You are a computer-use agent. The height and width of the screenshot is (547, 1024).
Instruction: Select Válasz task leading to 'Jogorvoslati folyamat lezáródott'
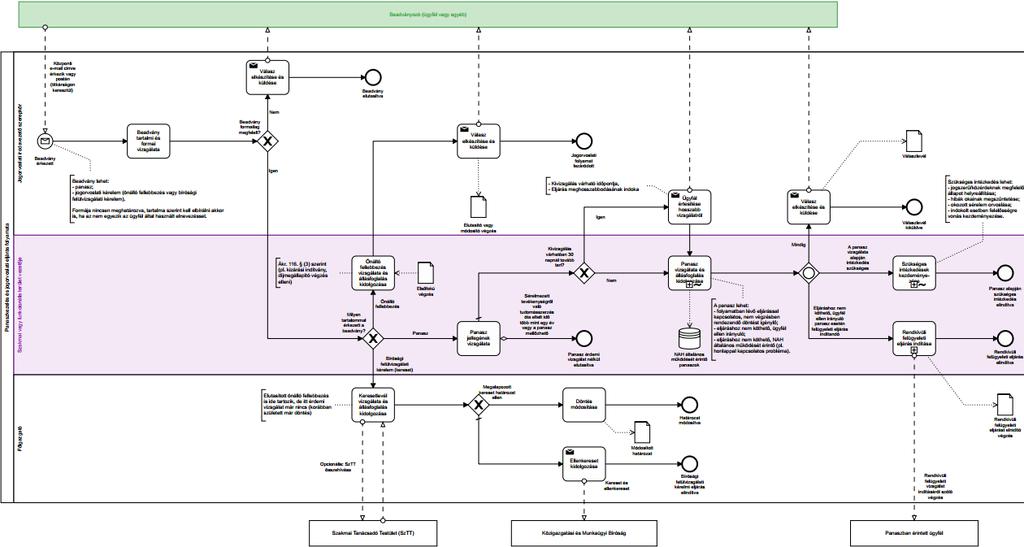pos(479,141)
